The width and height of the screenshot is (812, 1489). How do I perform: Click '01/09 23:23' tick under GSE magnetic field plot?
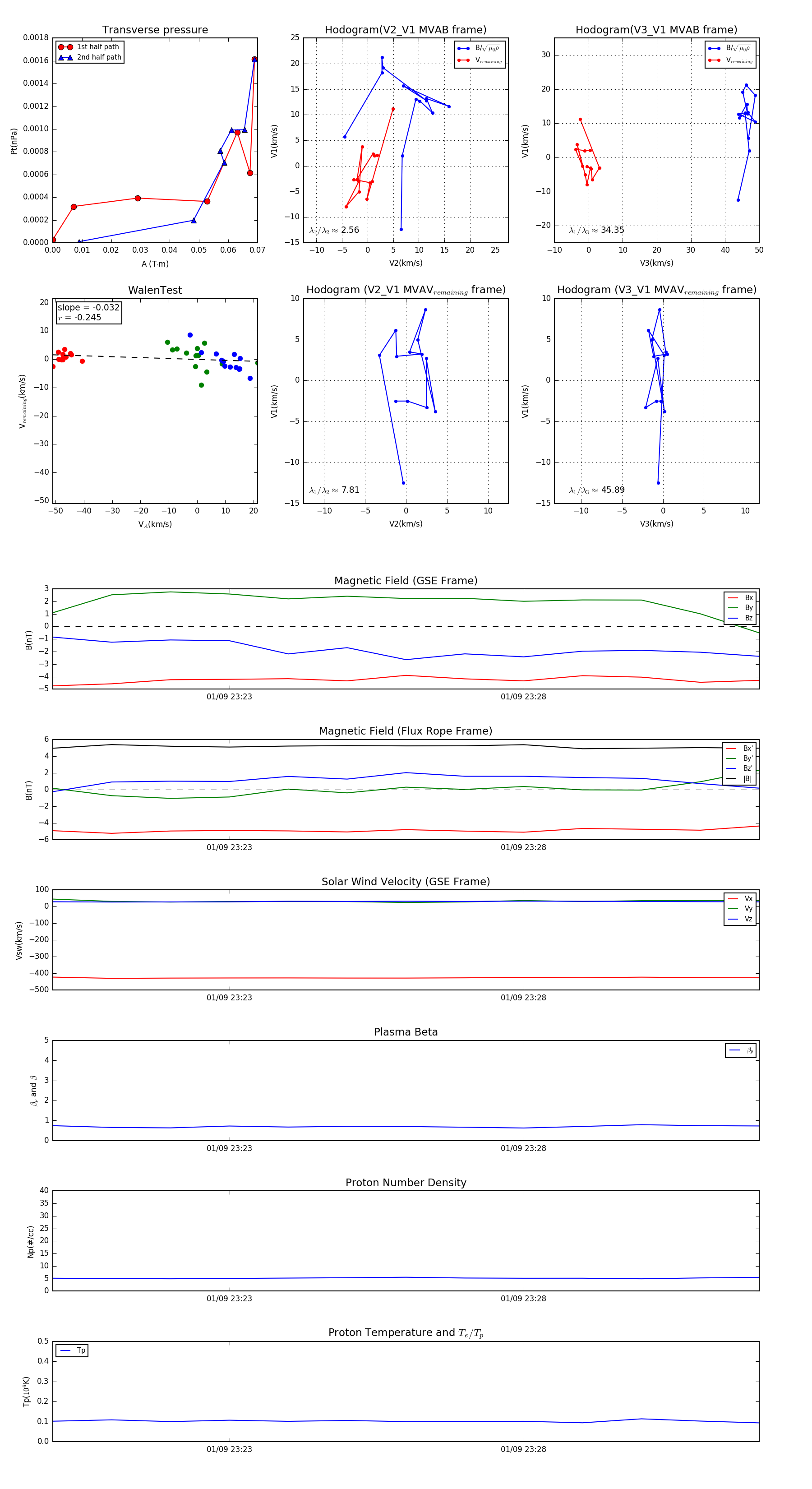click(x=230, y=697)
